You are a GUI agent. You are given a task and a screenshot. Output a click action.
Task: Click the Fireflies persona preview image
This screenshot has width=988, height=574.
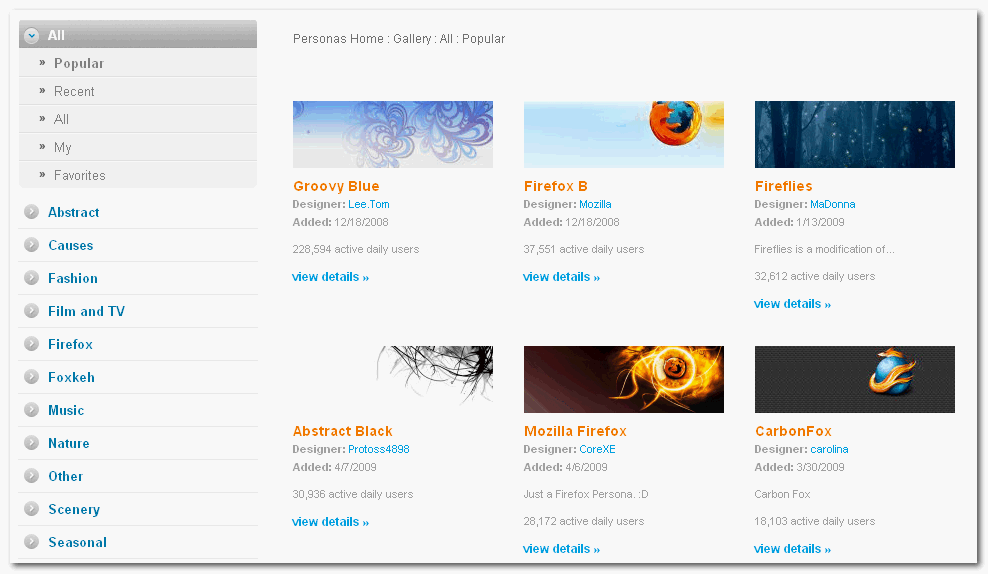854,134
